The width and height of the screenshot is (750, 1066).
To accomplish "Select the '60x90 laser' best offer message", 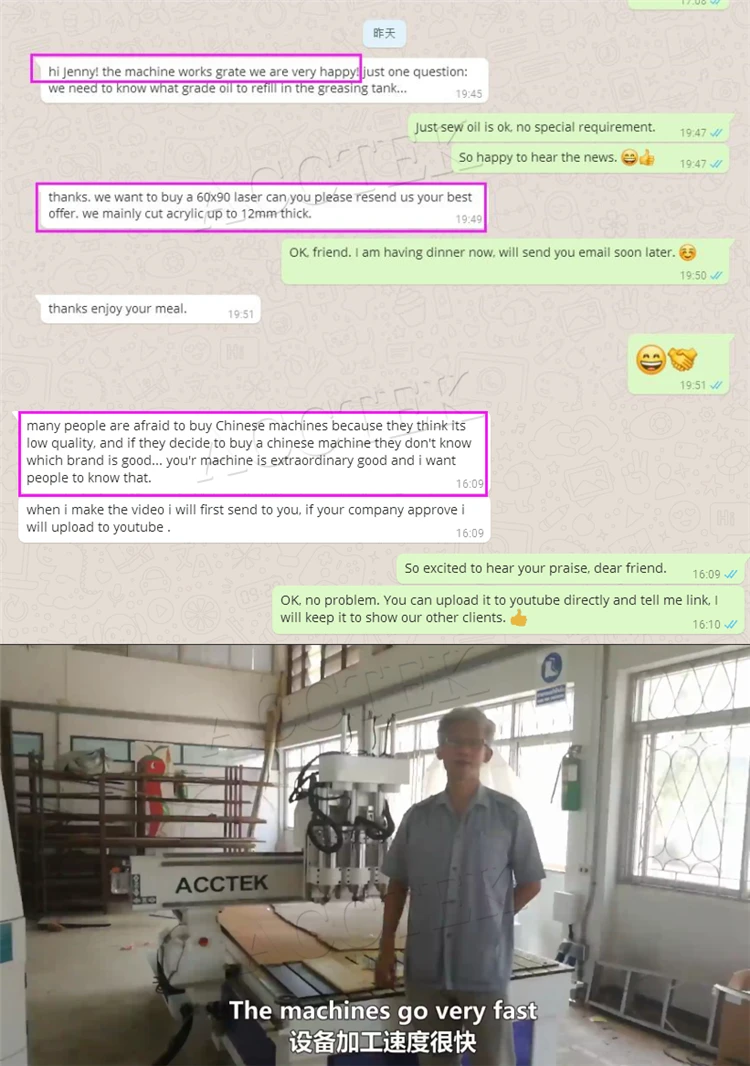I will click(x=261, y=207).
